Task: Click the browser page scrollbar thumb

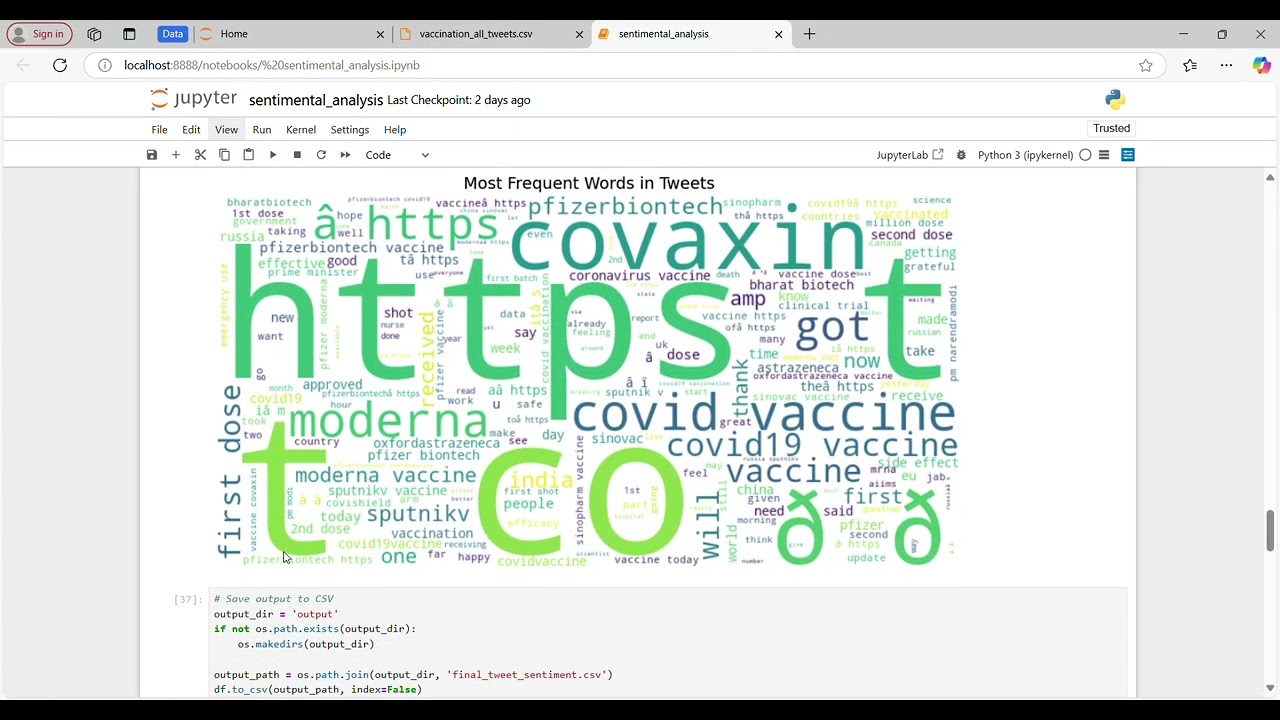Action: pyautogui.click(x=1270, y=530)
